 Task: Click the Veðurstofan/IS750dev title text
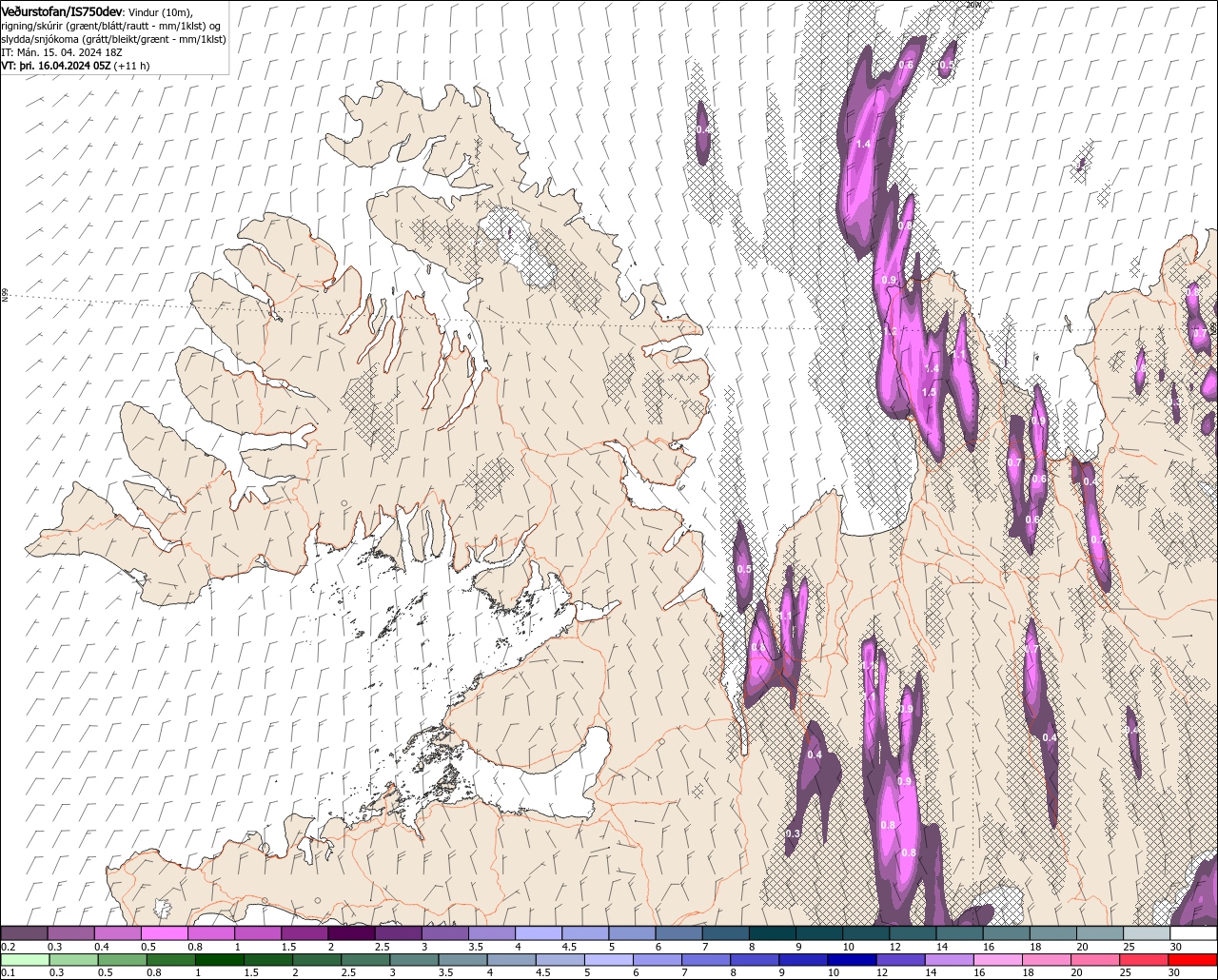click(x=62, y=10)
